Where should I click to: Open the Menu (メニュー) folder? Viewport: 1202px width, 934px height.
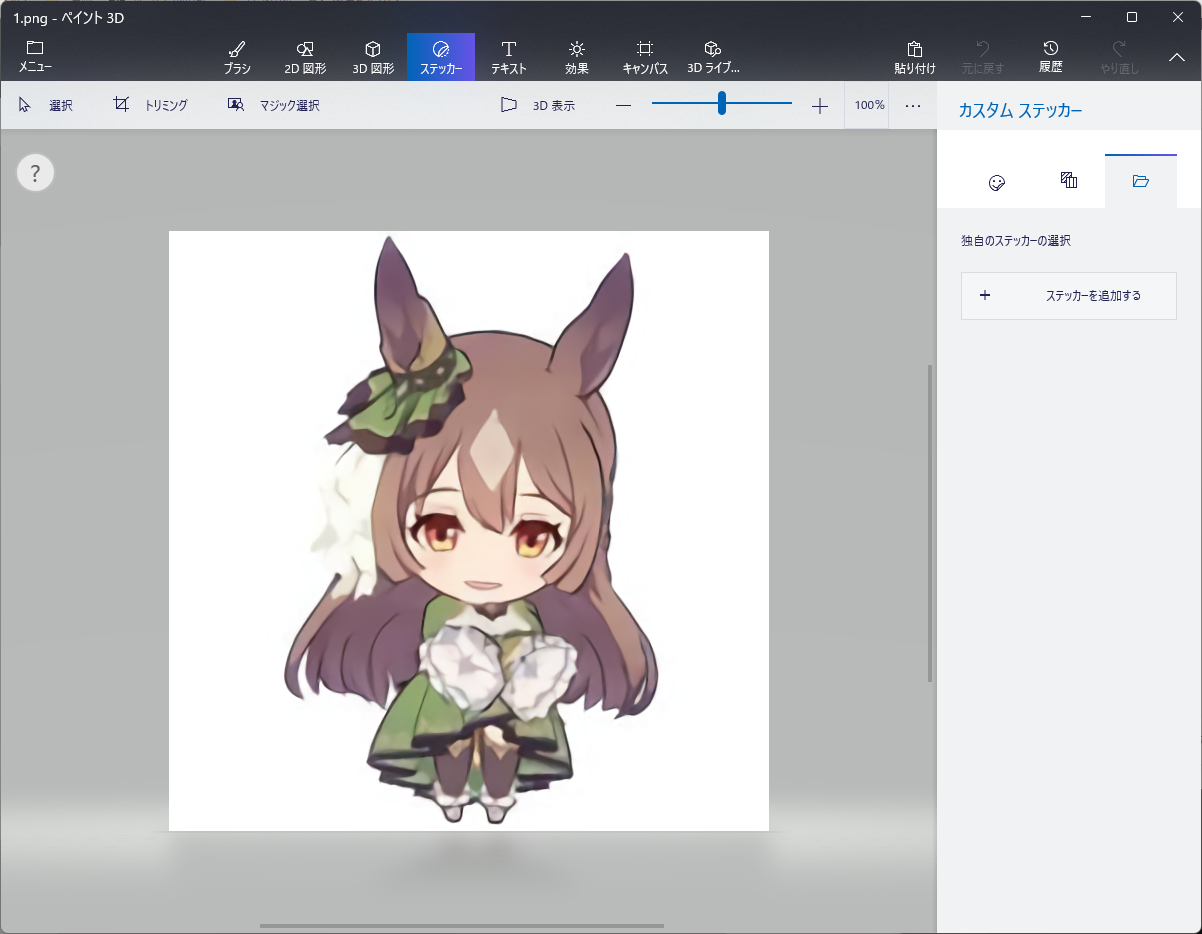[x=35, y=57]
